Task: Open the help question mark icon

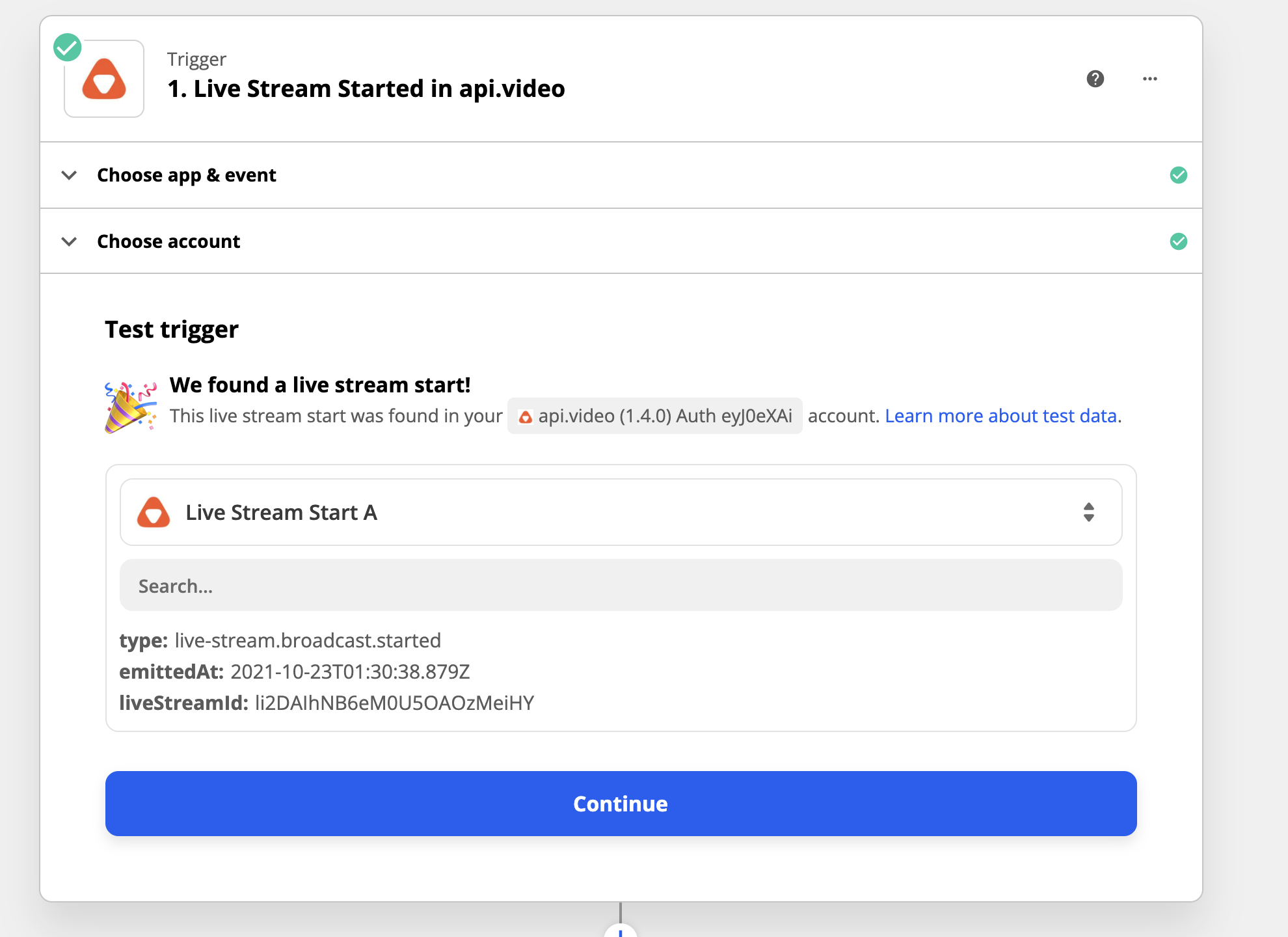Action: [x=1095, y=79]
